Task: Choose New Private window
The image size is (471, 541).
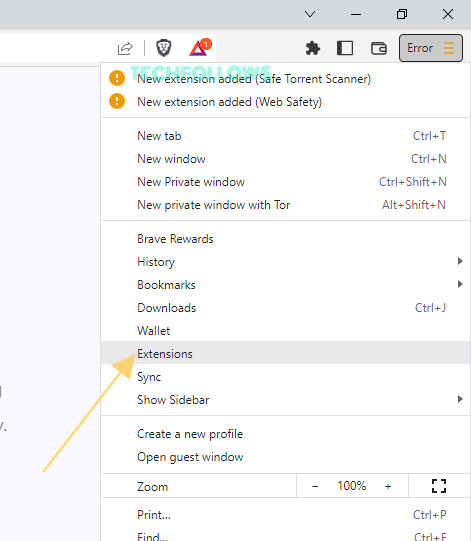Action: point(286,182)
